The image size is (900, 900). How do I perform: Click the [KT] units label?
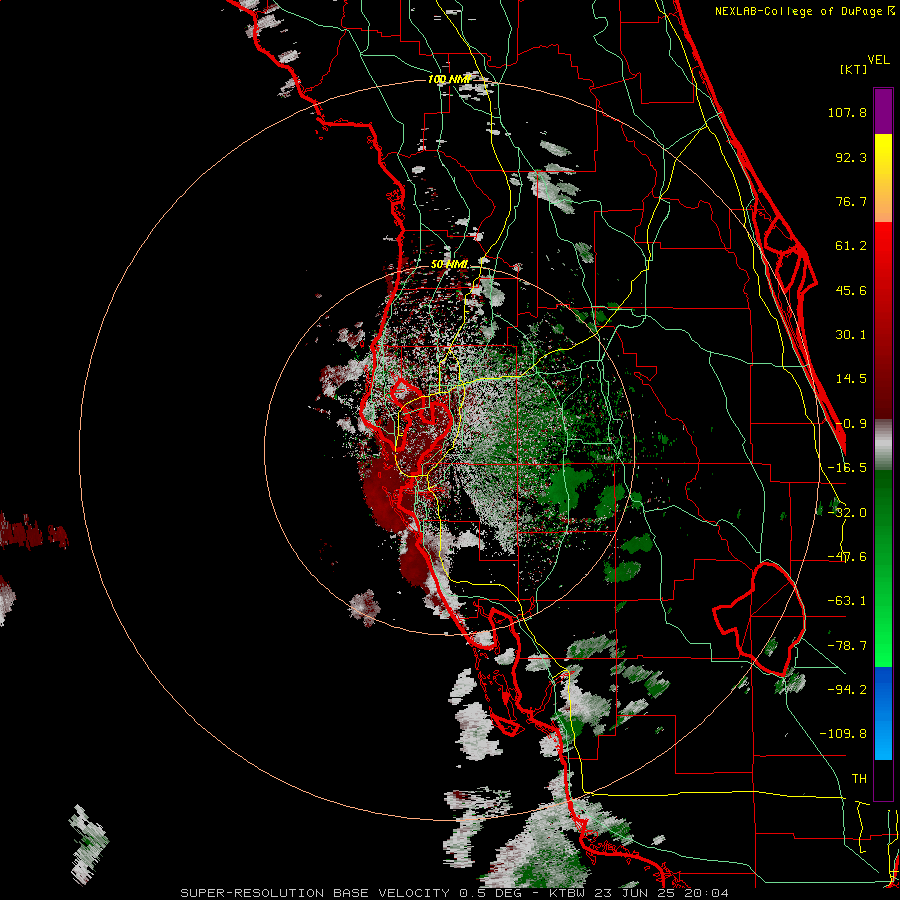(x=853, y=69)
